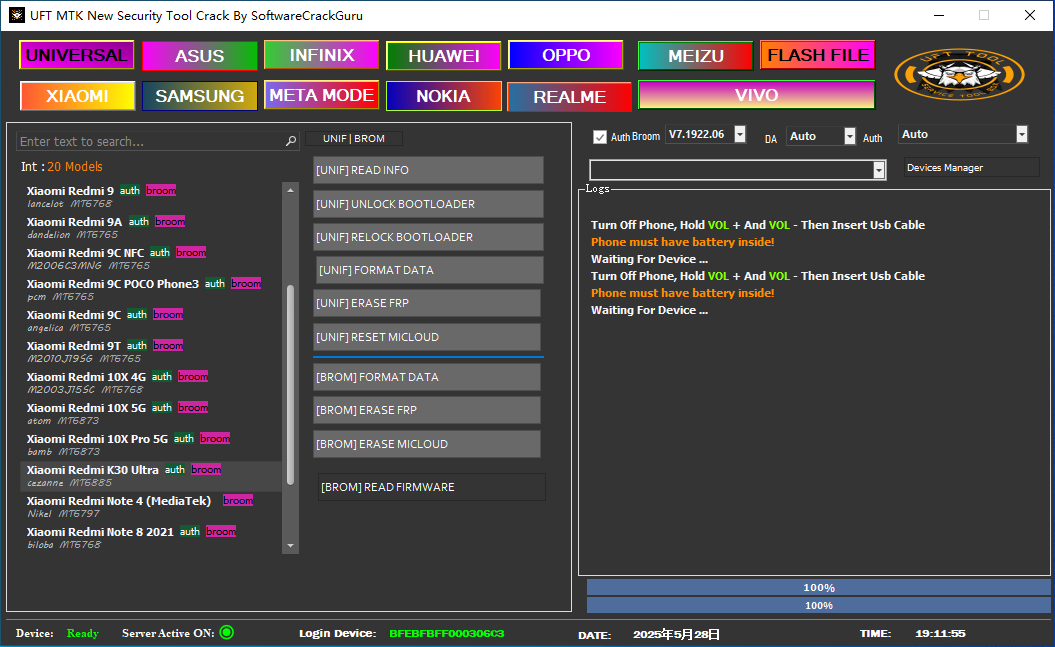Open the FLASH FILE tab

(x=817, y=54)
